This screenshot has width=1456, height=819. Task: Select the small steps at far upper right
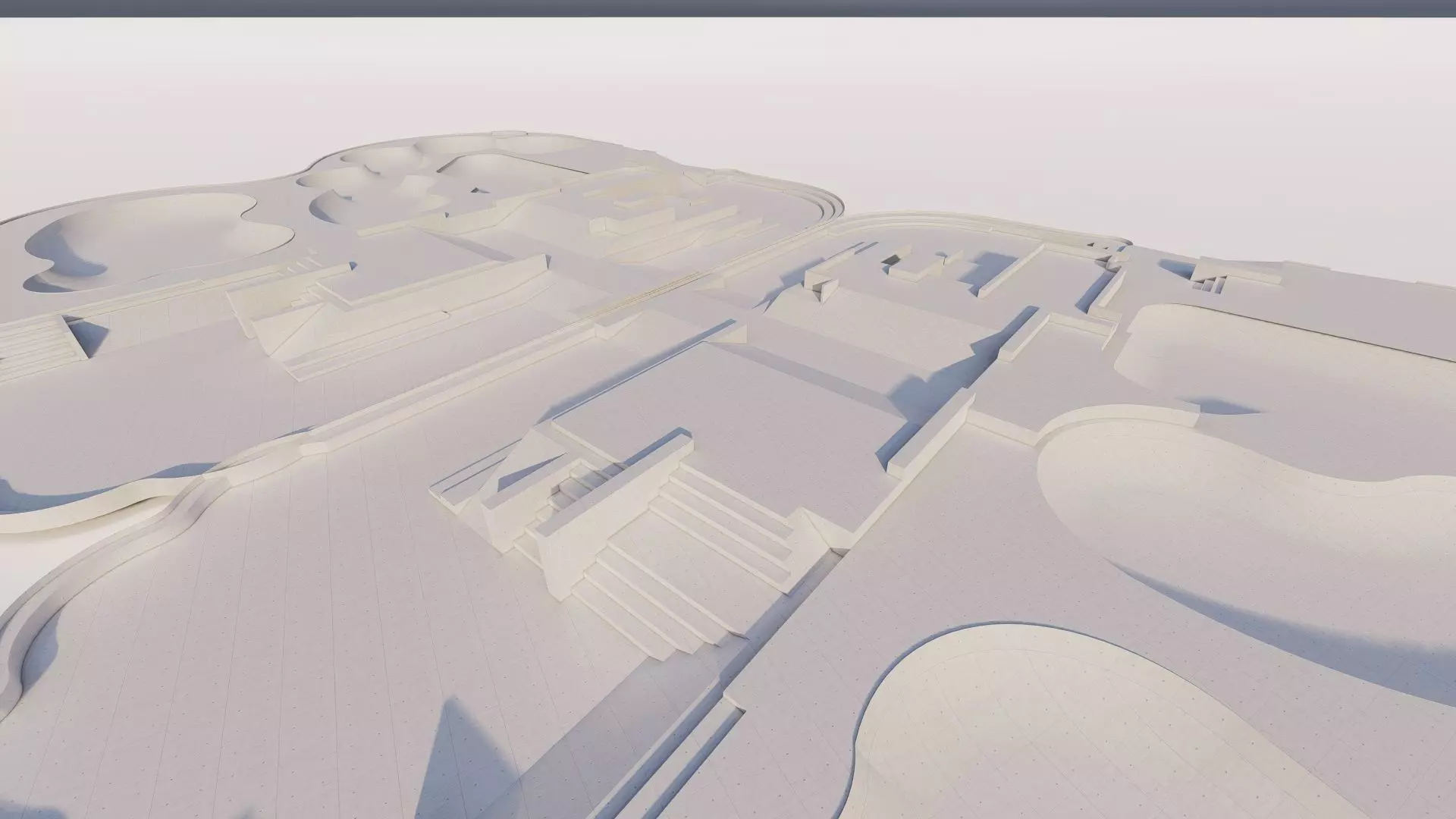tap(1209, 286)
